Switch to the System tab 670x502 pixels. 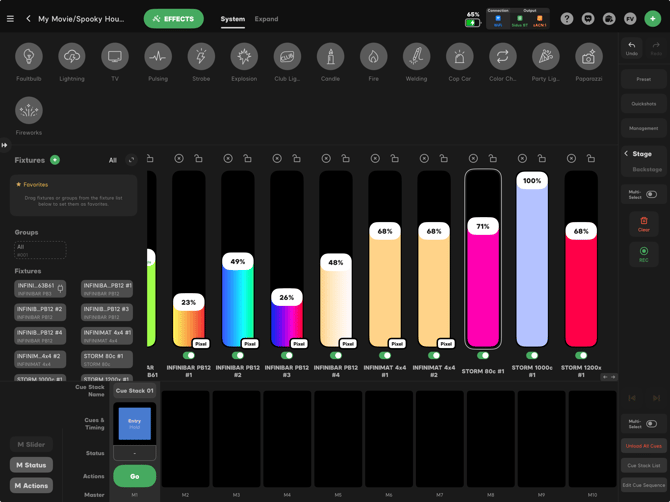[232, 19]
